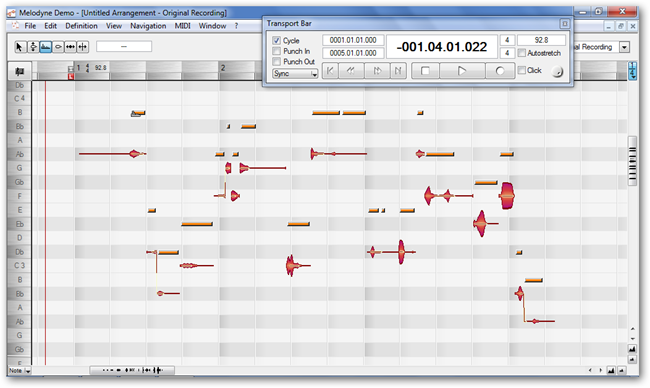
Task: Increase vertical zoom icon at bottom right
Action: [x=632, y=349]
